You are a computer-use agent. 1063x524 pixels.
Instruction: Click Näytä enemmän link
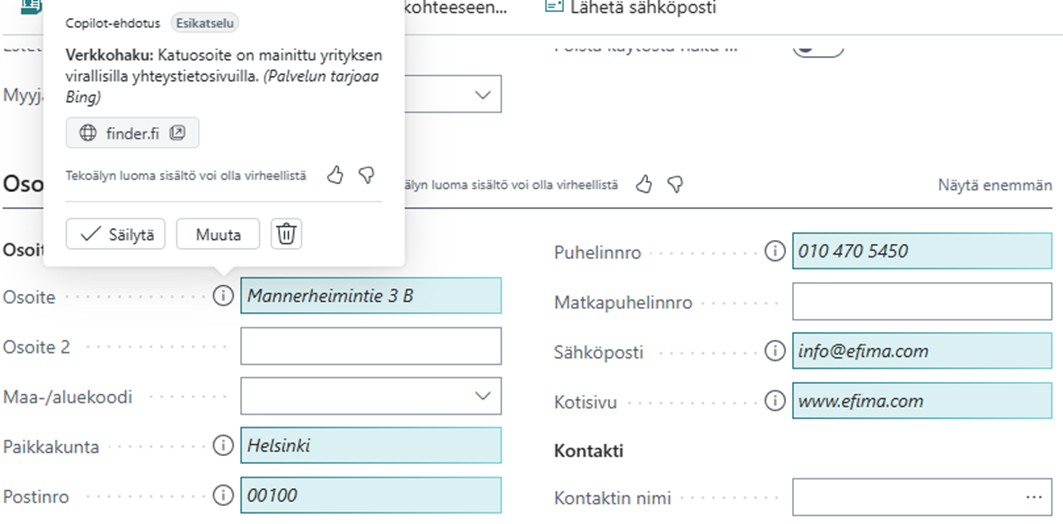point(994,185)
